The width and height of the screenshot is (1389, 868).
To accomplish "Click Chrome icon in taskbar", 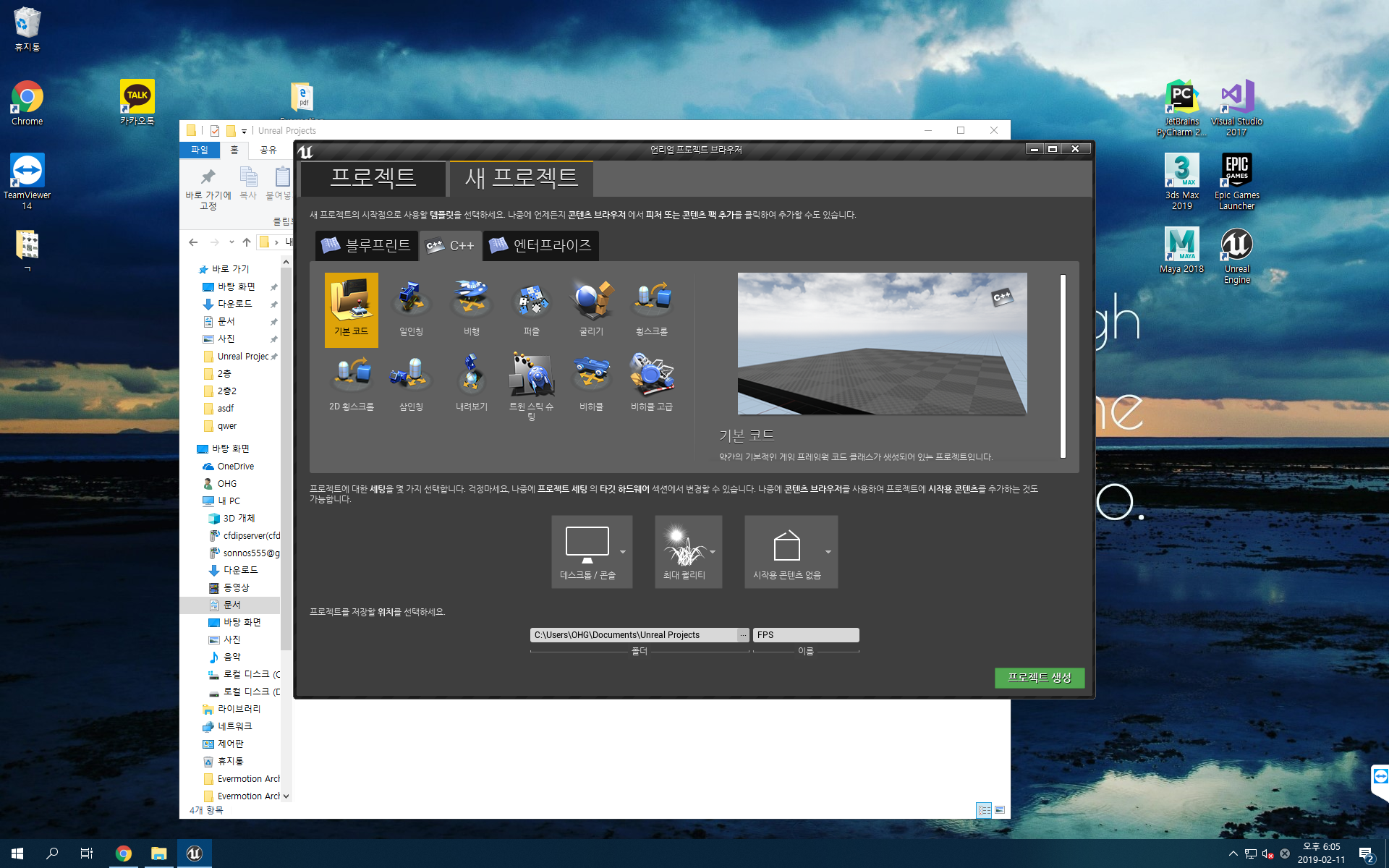I will [x=124, y=854].
